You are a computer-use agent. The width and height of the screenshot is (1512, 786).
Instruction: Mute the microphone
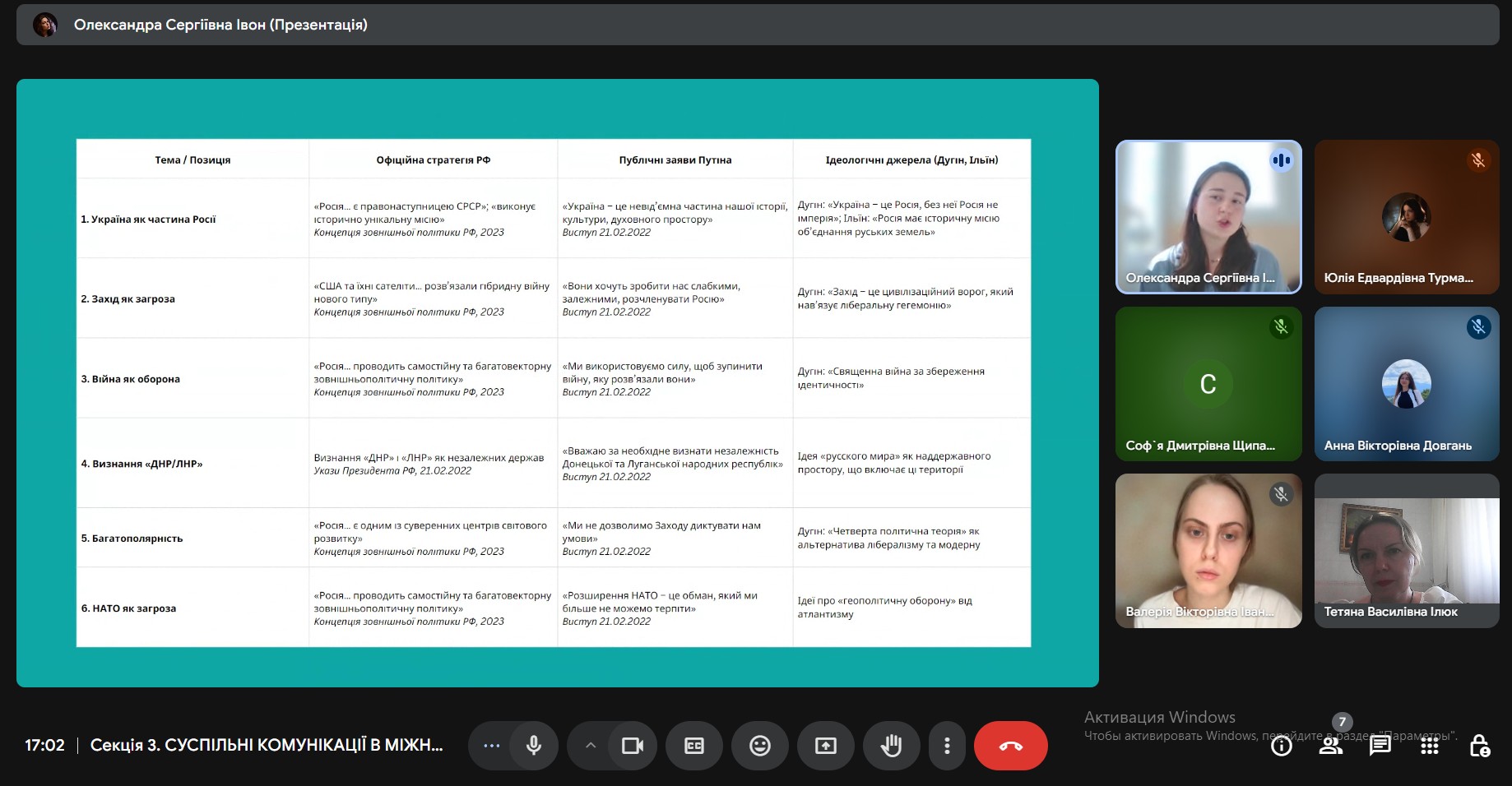click(534, 746)
